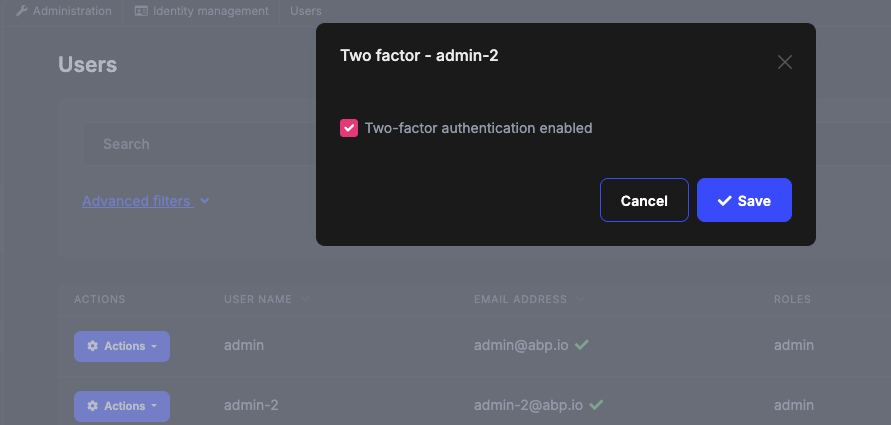Click the gear icon in admin's Actions button

(93, 346)
